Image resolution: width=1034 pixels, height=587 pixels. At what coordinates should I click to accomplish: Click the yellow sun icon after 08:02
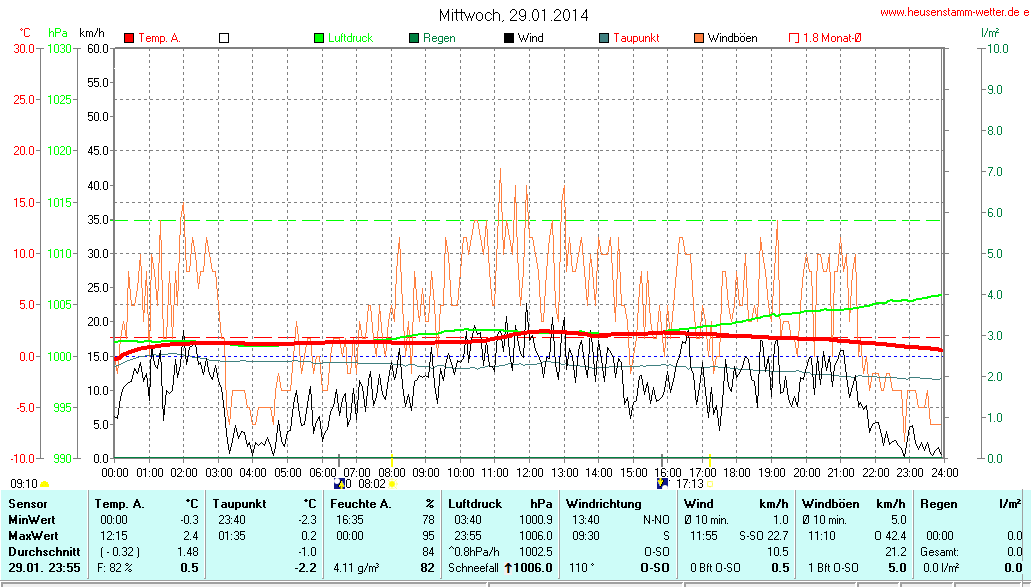pyautogui.click(x=392, y=485)
